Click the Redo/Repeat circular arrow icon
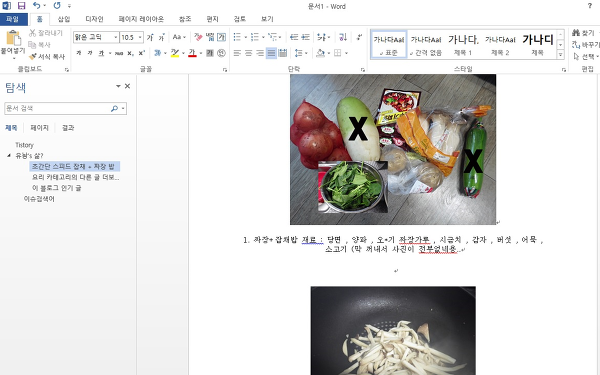Viewport: 600px width, 375px height. [x=57, y=6]
